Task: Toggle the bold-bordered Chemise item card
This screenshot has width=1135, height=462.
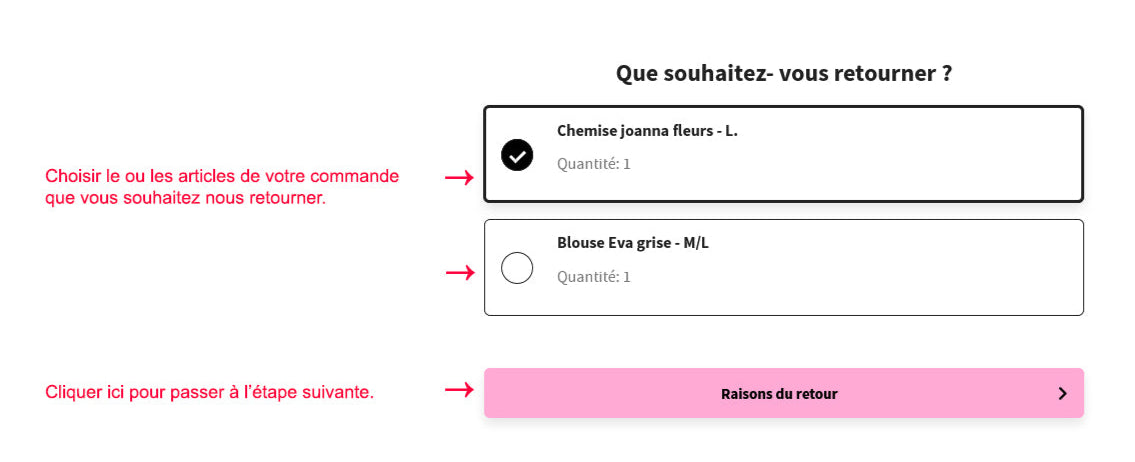Action: [x=784, y=154]
